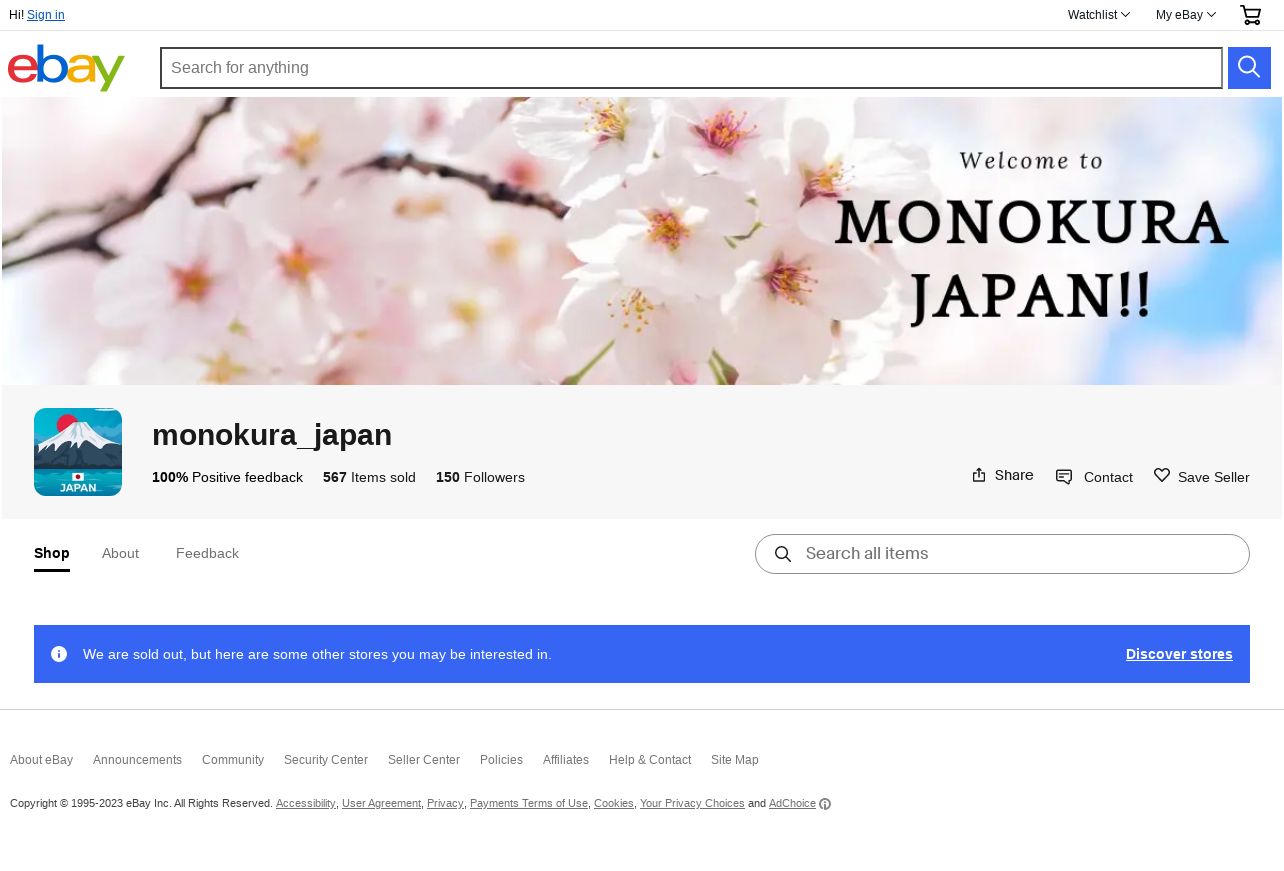Click the Save Seller heart icon

(x=1162, y=476)
